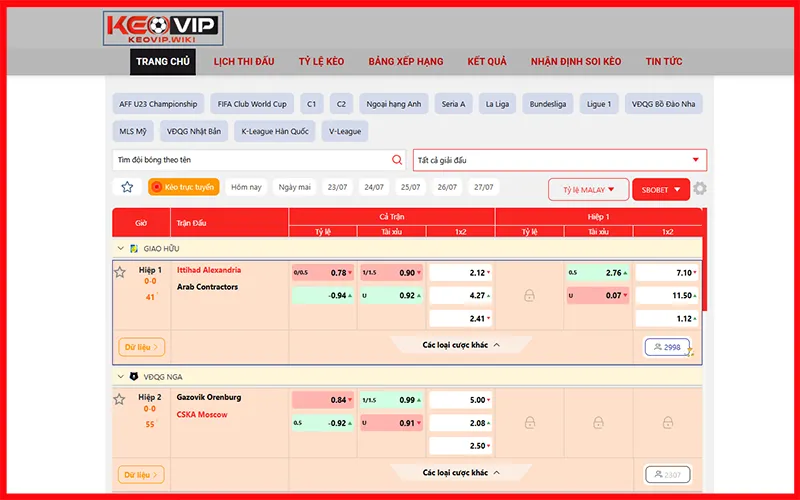Open the SBOBET bookmaker dropdown
Screen dimensions: 800x500
coord(661,189)
